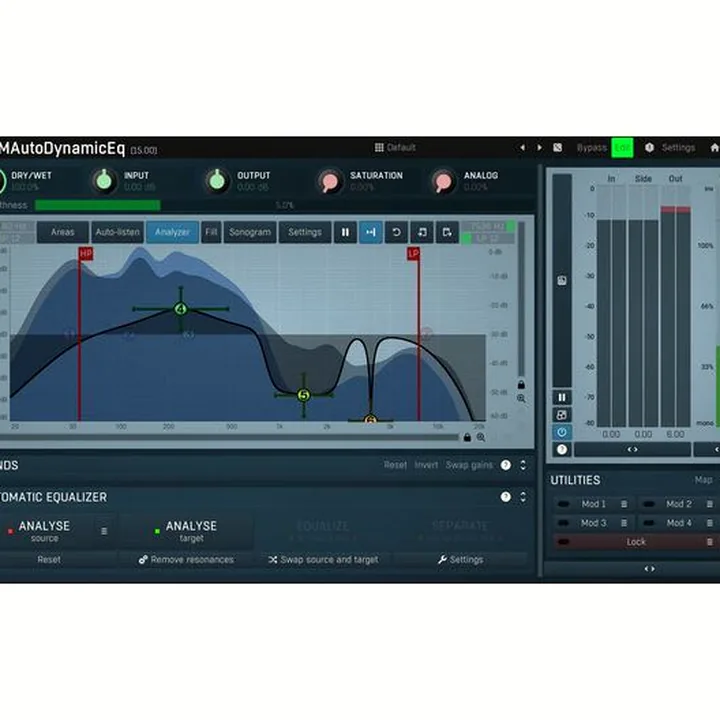
Task: Toggle the Areas display button
Action: pyautogui.click(x=62, y=232)
